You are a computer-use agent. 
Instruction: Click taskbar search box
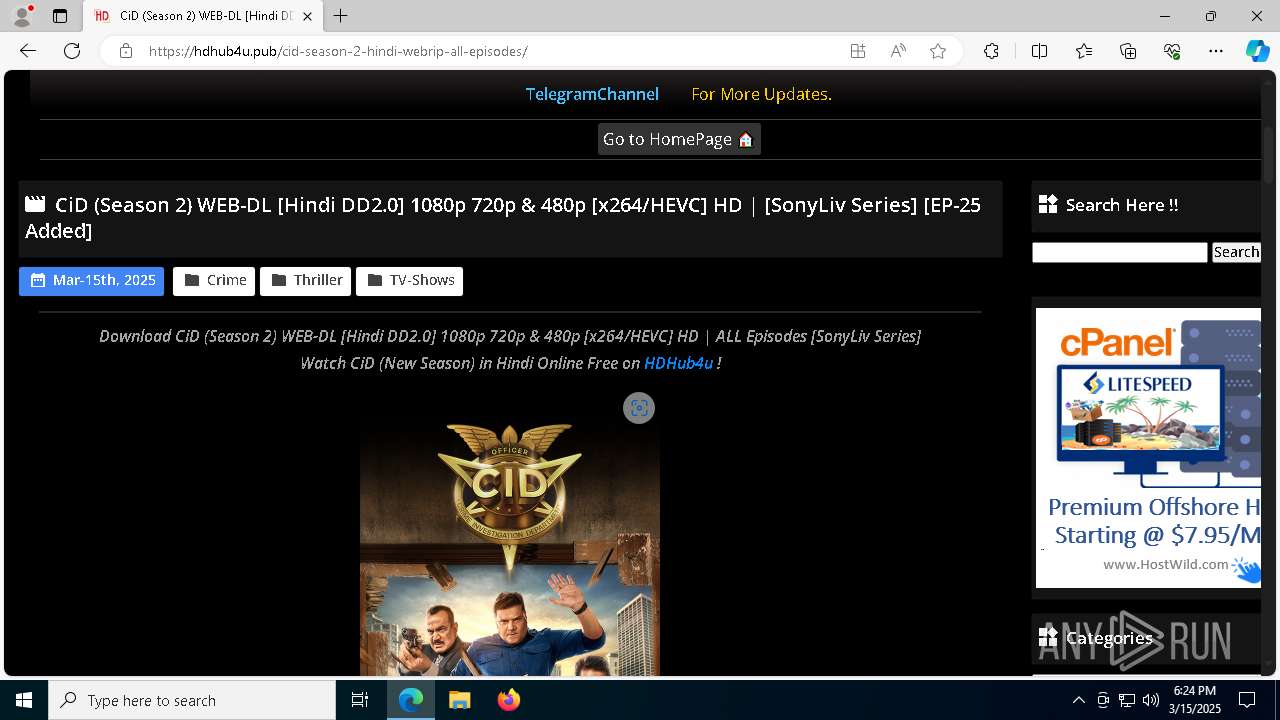click(192, 700)
